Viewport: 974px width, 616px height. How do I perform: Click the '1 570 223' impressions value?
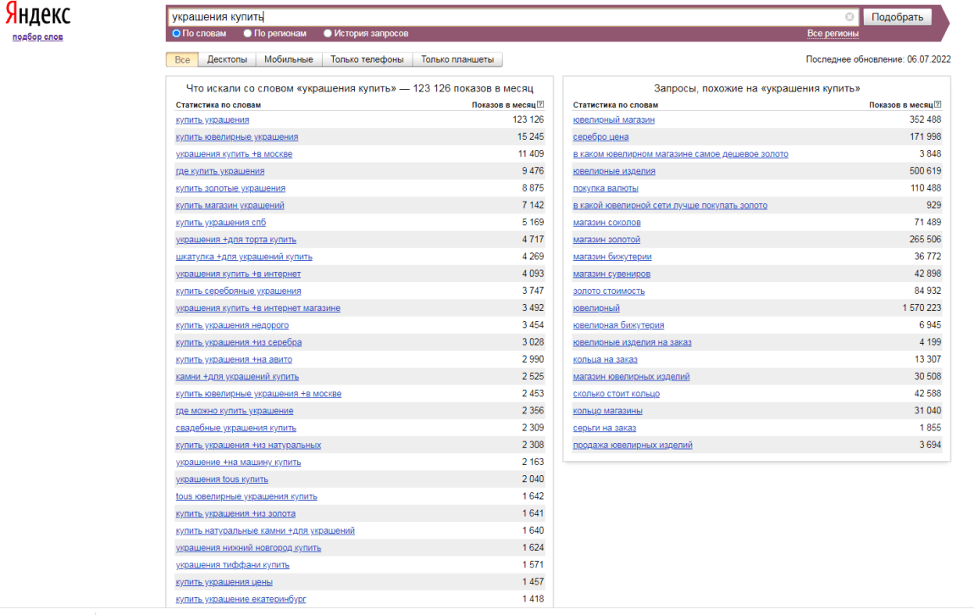pyautogui.click(x=922, y=309)
